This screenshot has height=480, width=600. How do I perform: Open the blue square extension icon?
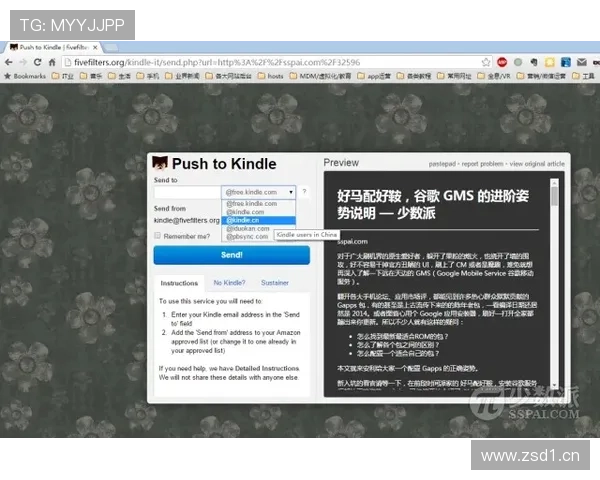click(x=566, y=62)
